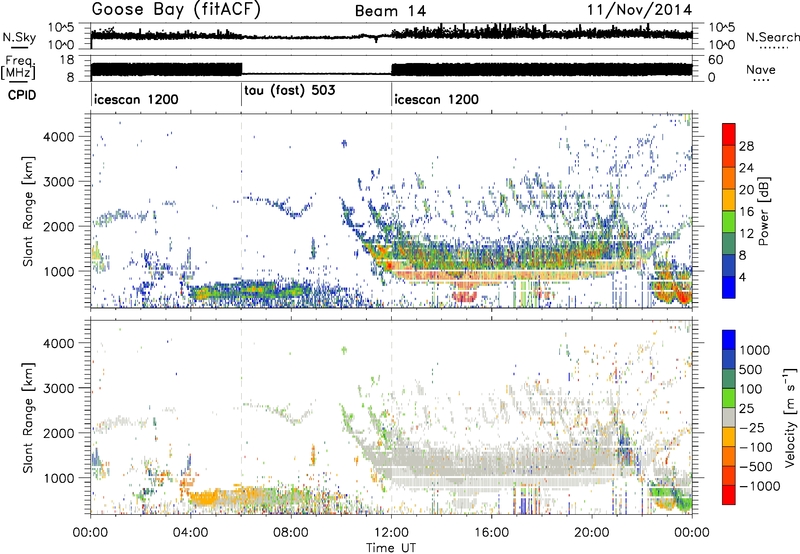Click the '24' value on Power scale
Screen dimensions: 800x554
click(746, 168)
